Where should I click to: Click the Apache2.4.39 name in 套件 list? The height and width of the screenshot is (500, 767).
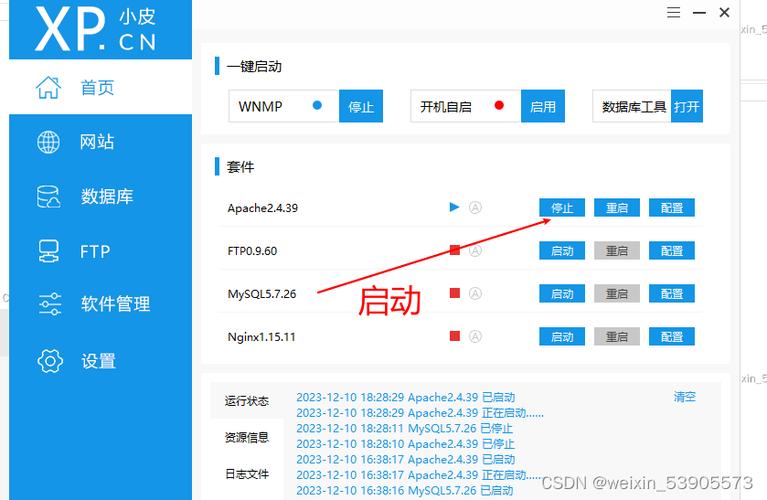(263, 208)
